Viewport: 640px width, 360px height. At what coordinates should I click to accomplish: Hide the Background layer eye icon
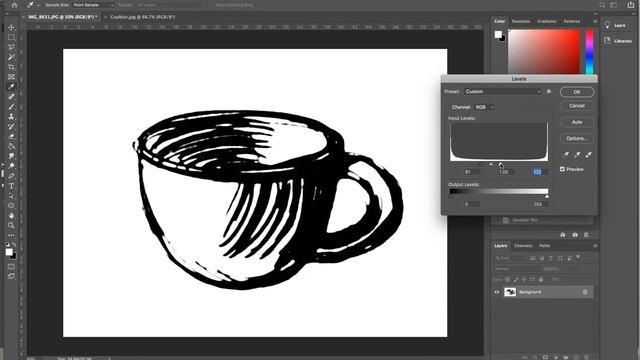pyautogui.click(x=497, y=292)
